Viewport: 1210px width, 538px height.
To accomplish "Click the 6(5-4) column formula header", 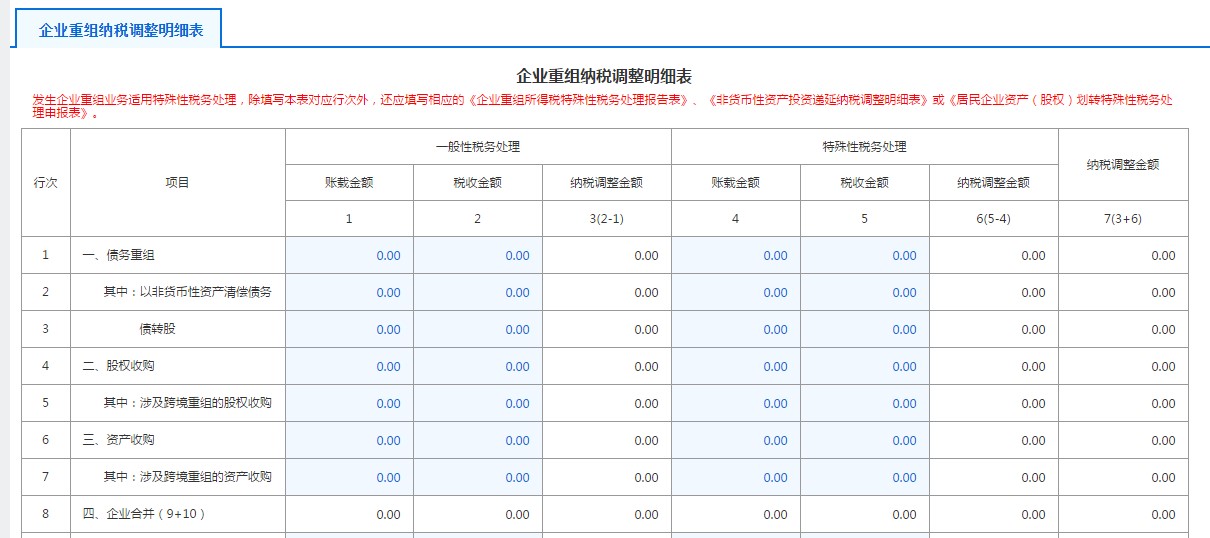I will (994, 219).
